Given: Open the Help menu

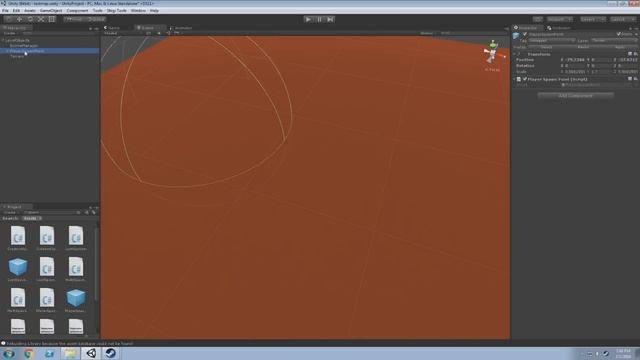Looking at the screenshot, I should [x=154, y=11].
